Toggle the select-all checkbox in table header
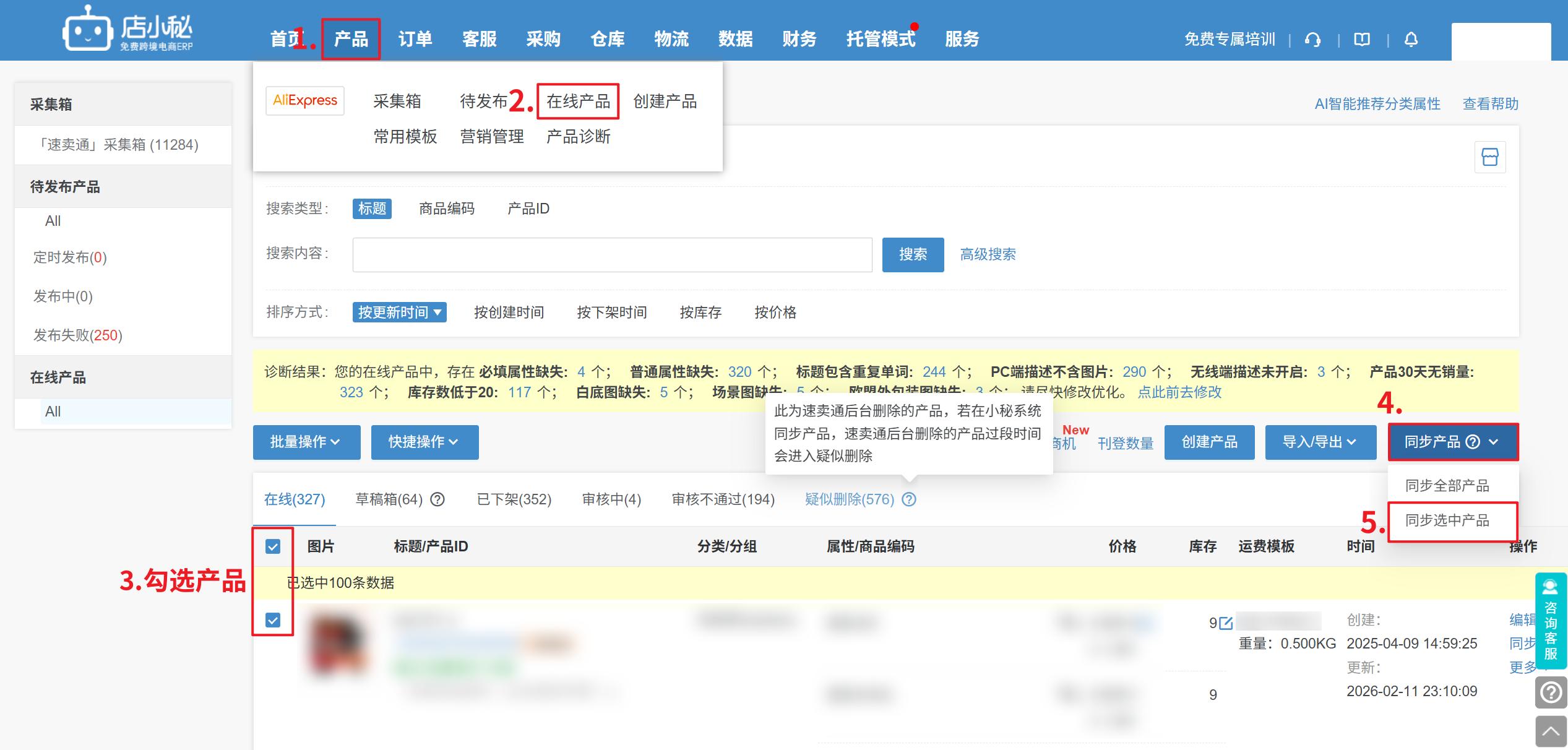The height and width of the screenshot is (750, 1568). [273, 546]
